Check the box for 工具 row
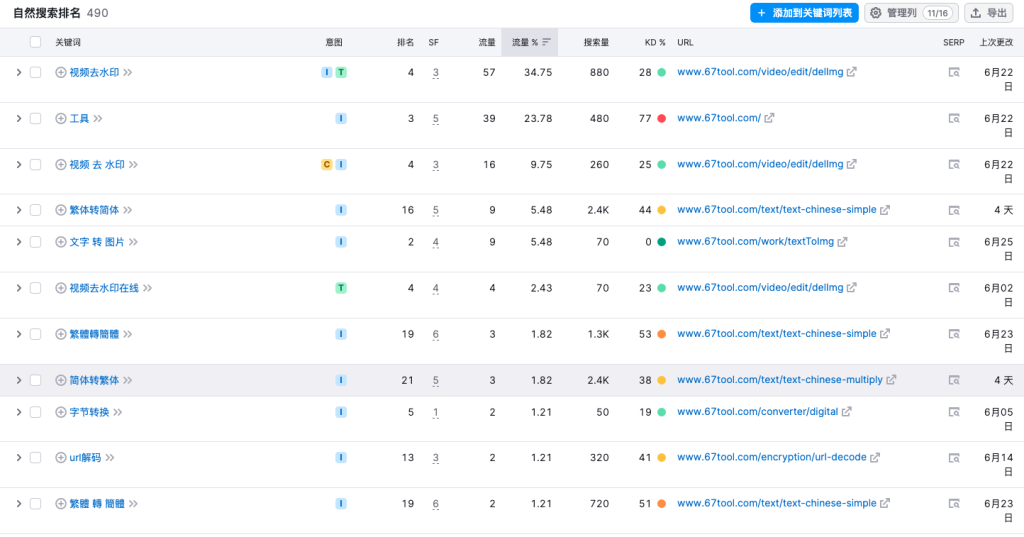Image resolution: width=1024 pixels, height=537 pixels. pos(35,118)
